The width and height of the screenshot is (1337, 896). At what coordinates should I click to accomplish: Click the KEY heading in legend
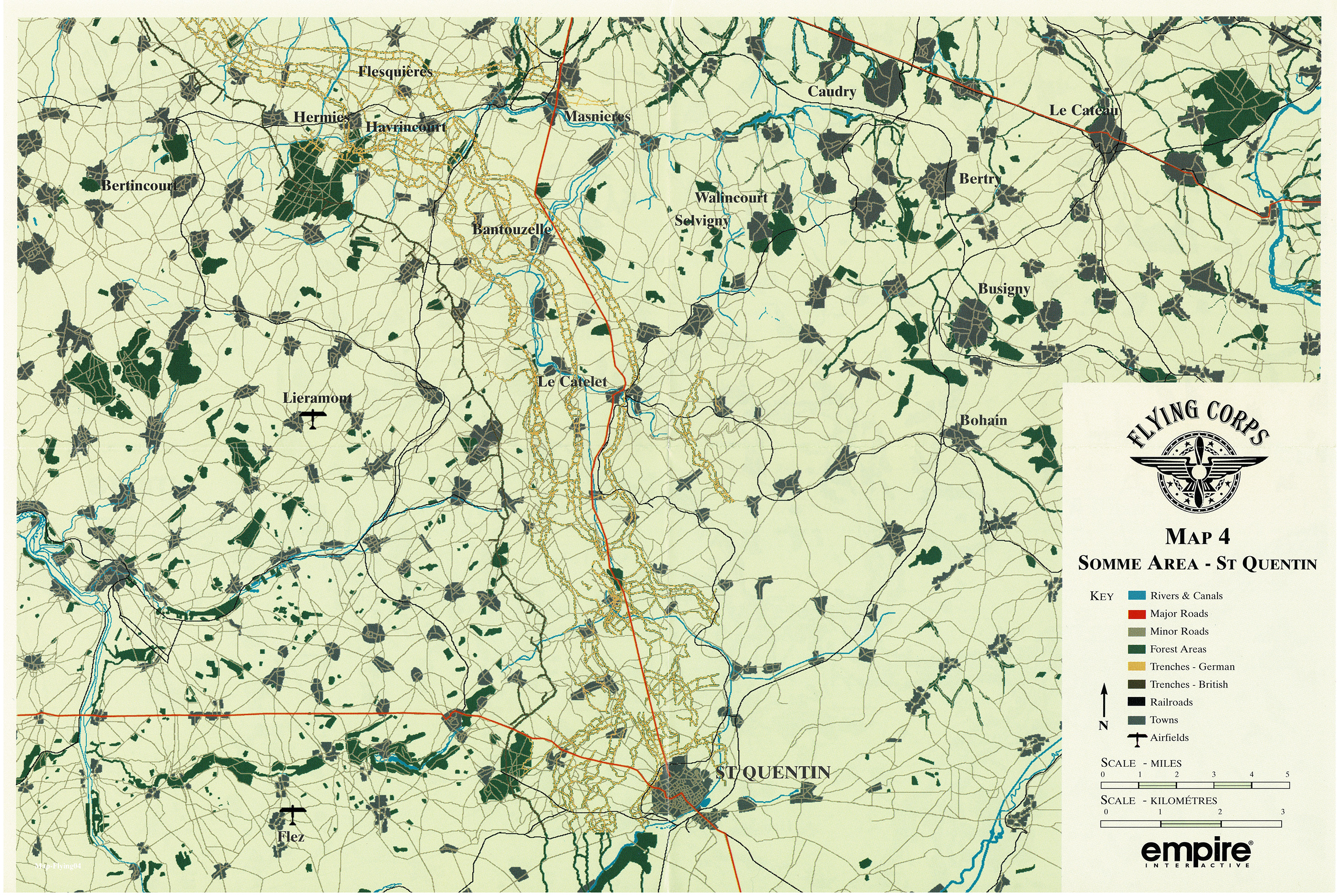click(x=1101, y=596)
